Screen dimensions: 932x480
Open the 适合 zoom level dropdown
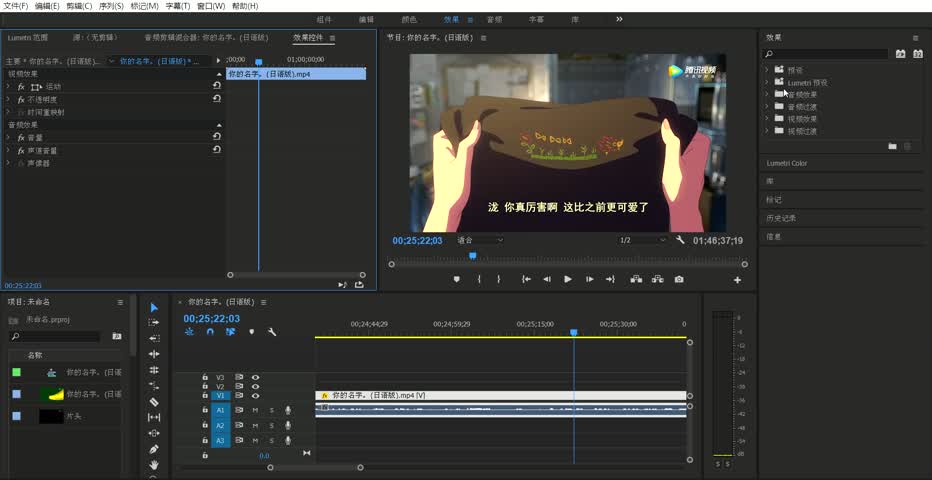[x=480, y=240]
